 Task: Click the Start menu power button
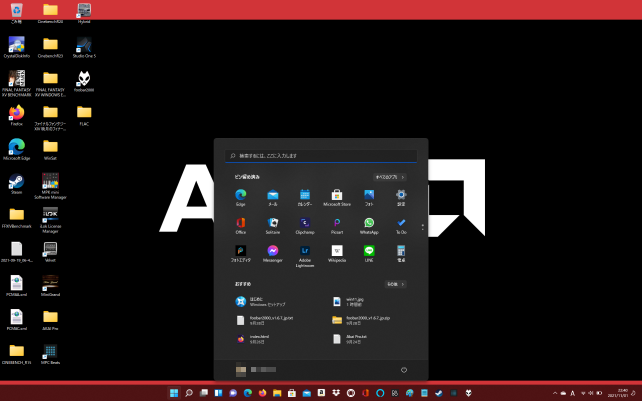[404, 370]
